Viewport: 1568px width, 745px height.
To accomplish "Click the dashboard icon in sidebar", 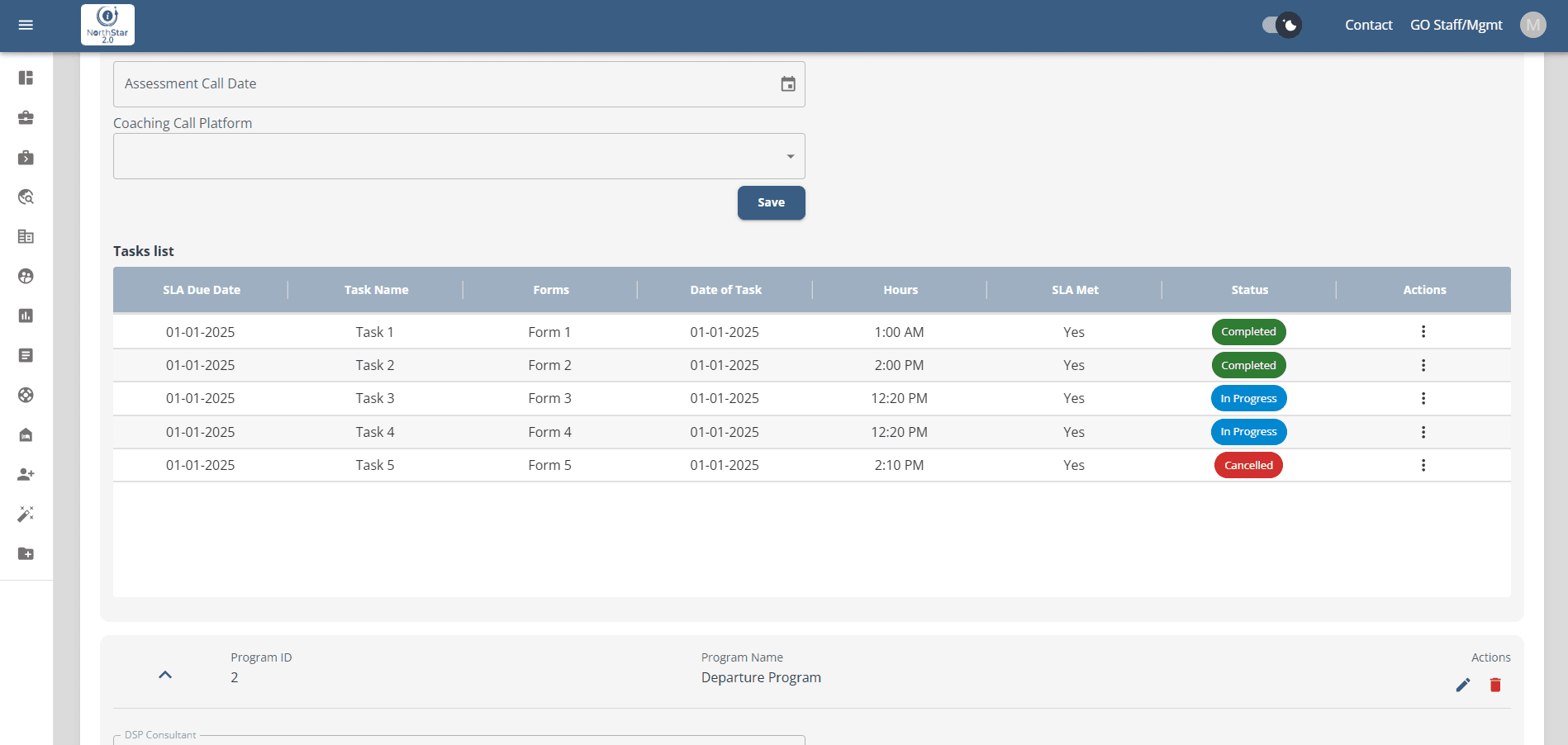I will pyautogui.click(x=26, y=78).
